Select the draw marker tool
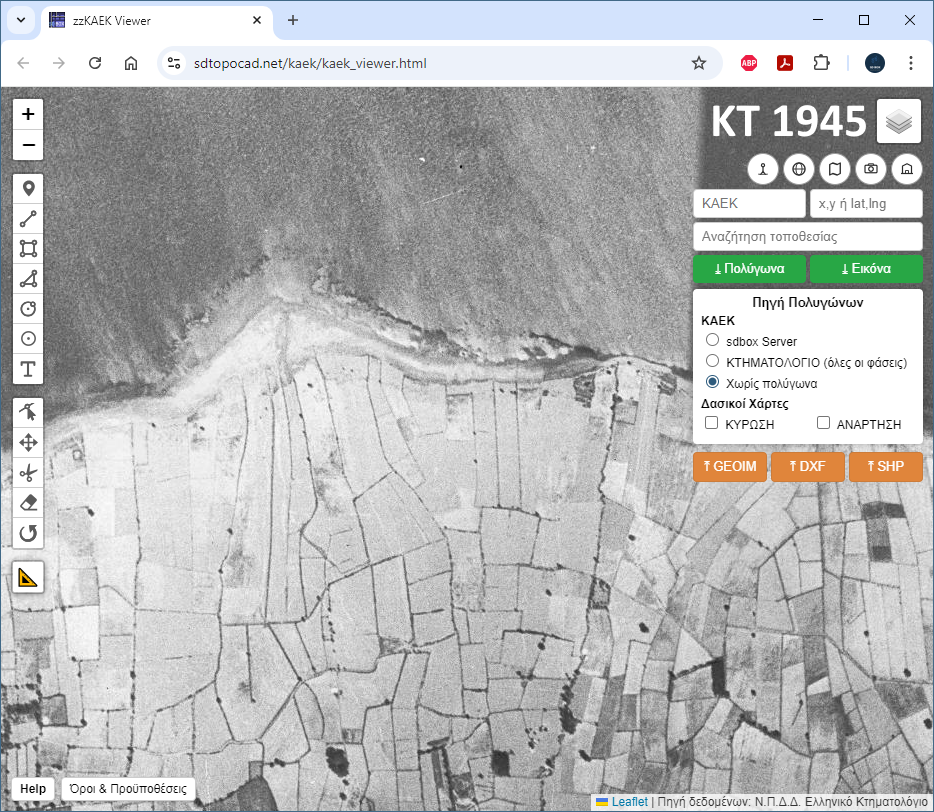Screen dimensions: 934x812 point(28,188)
